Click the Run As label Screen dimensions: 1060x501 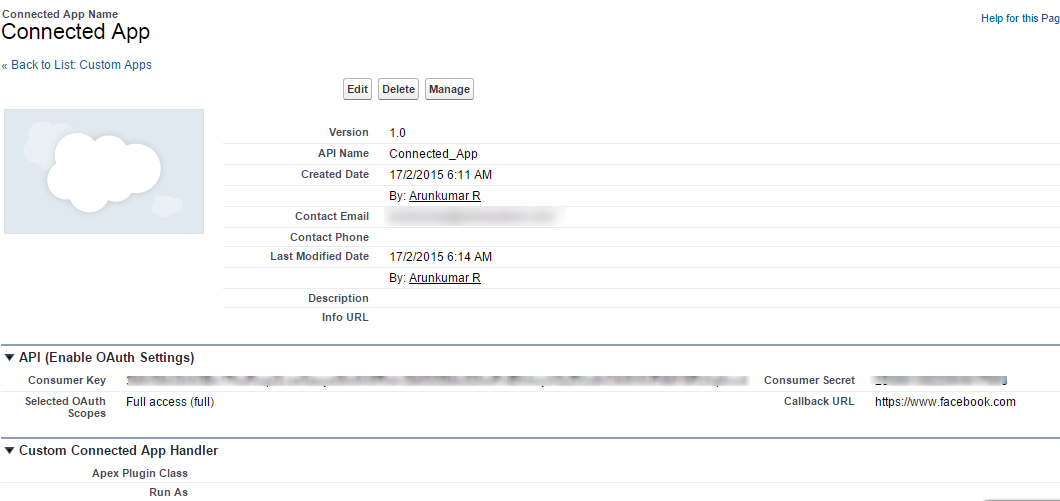168,492
